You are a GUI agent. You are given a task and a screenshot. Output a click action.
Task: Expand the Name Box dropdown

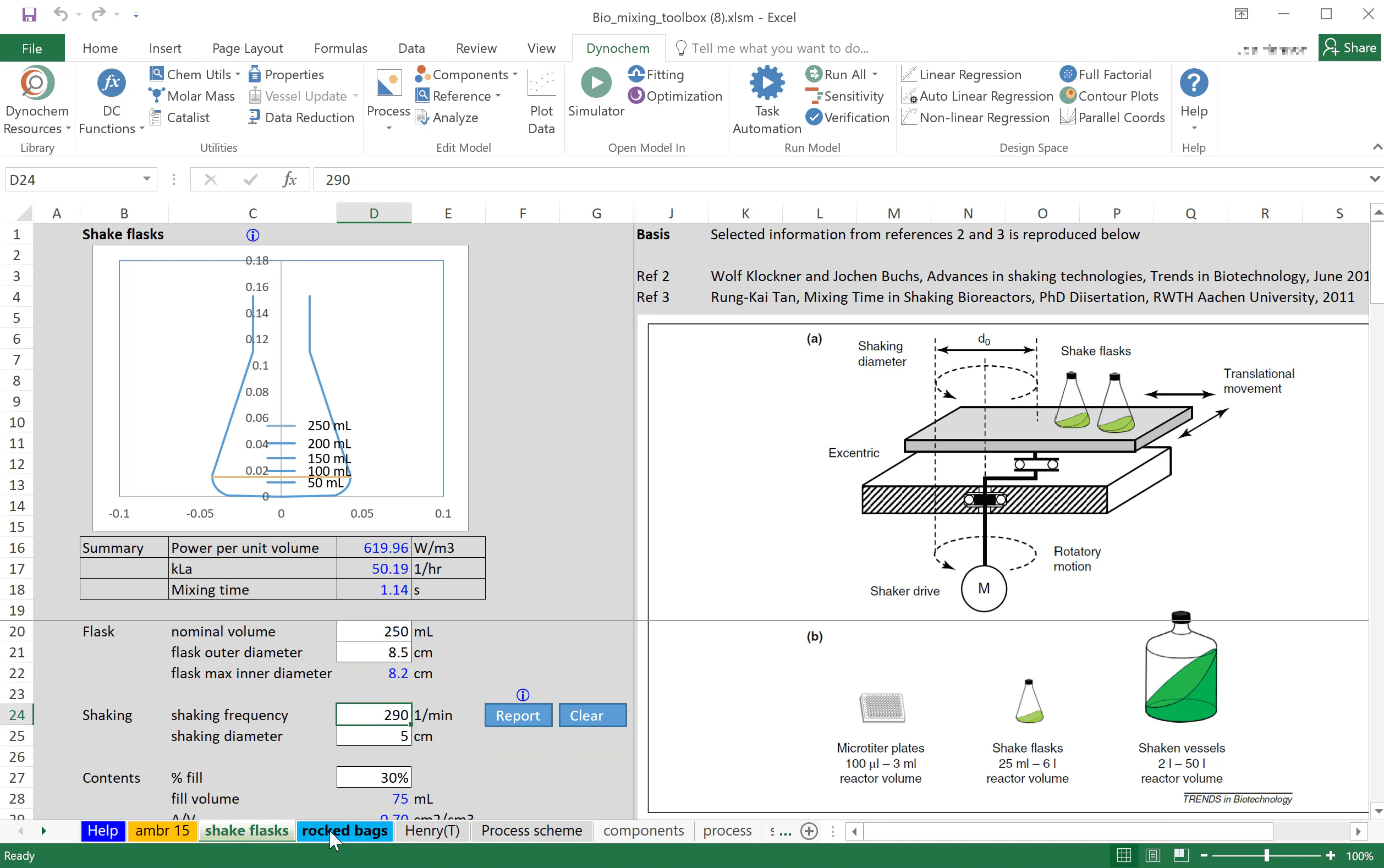click(x=147, y=180)
